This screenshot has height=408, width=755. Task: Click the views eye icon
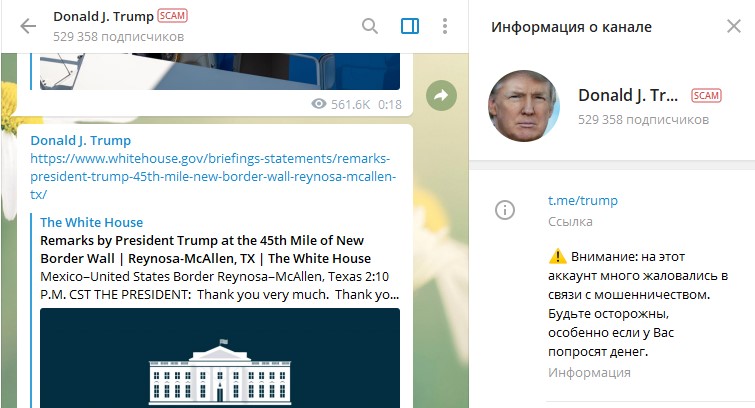tap(319, 104)
